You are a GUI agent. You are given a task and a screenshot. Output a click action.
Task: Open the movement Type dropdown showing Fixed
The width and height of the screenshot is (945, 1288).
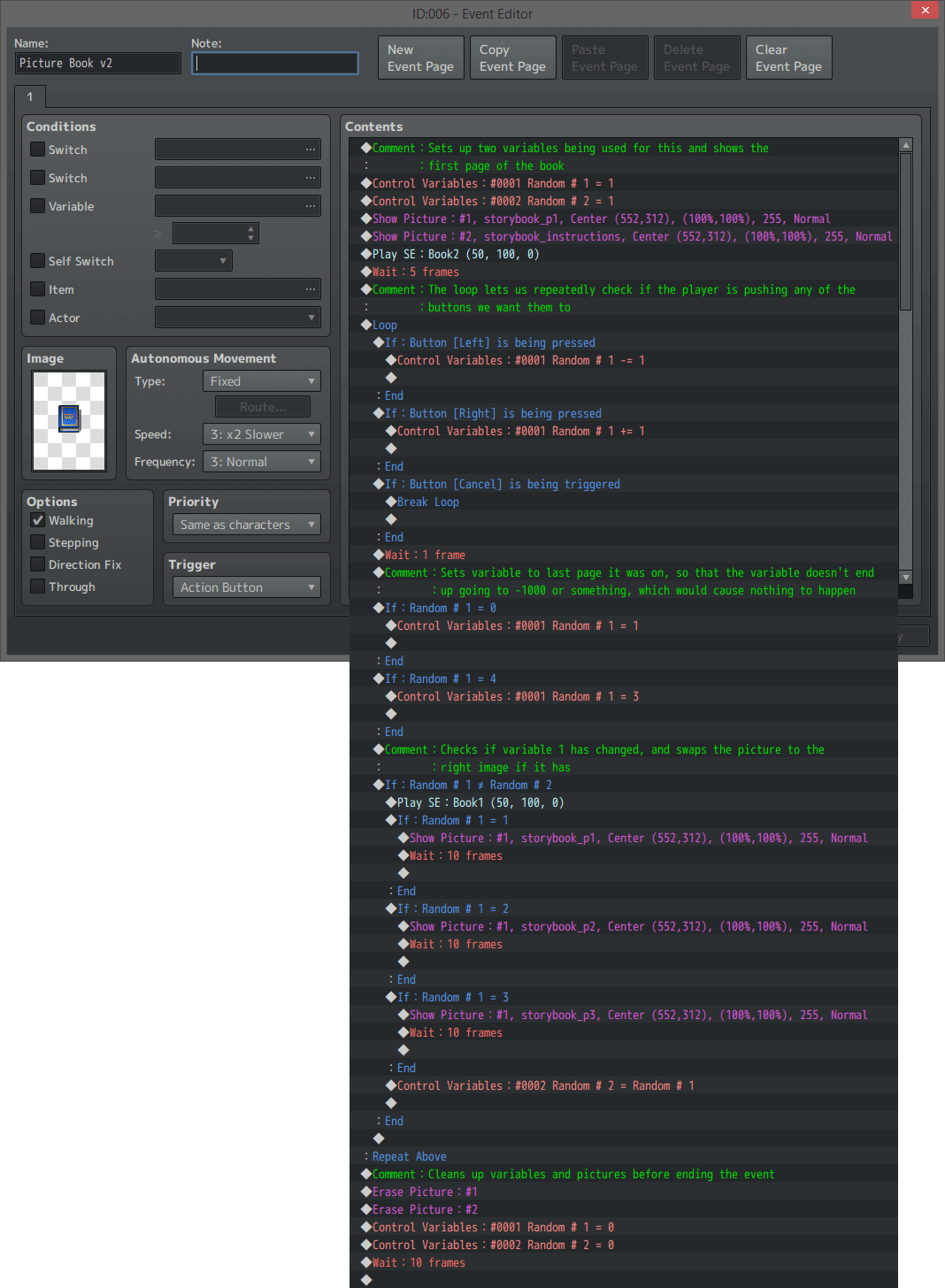[x=262, y=381]
